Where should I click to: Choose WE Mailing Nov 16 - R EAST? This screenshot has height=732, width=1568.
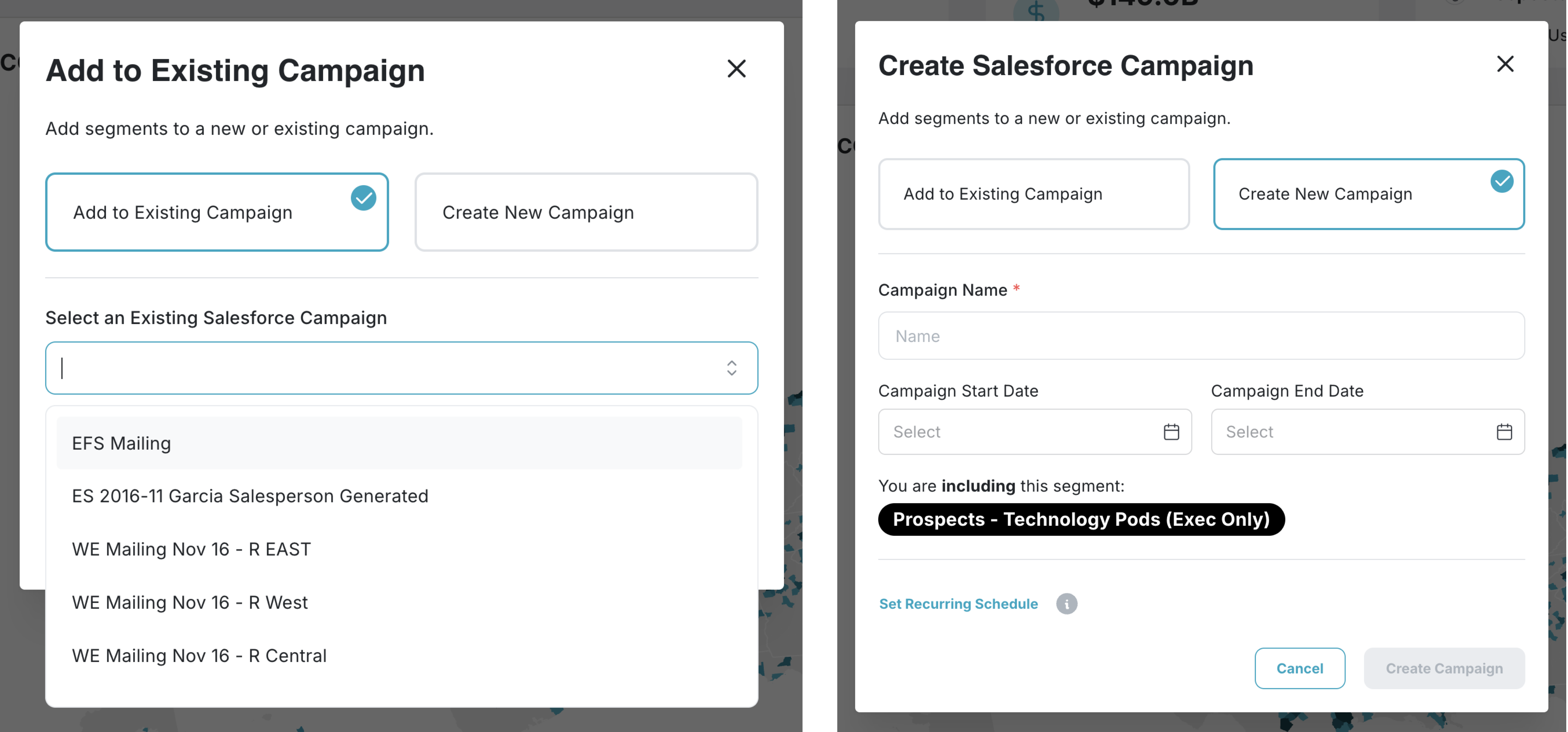399,549
